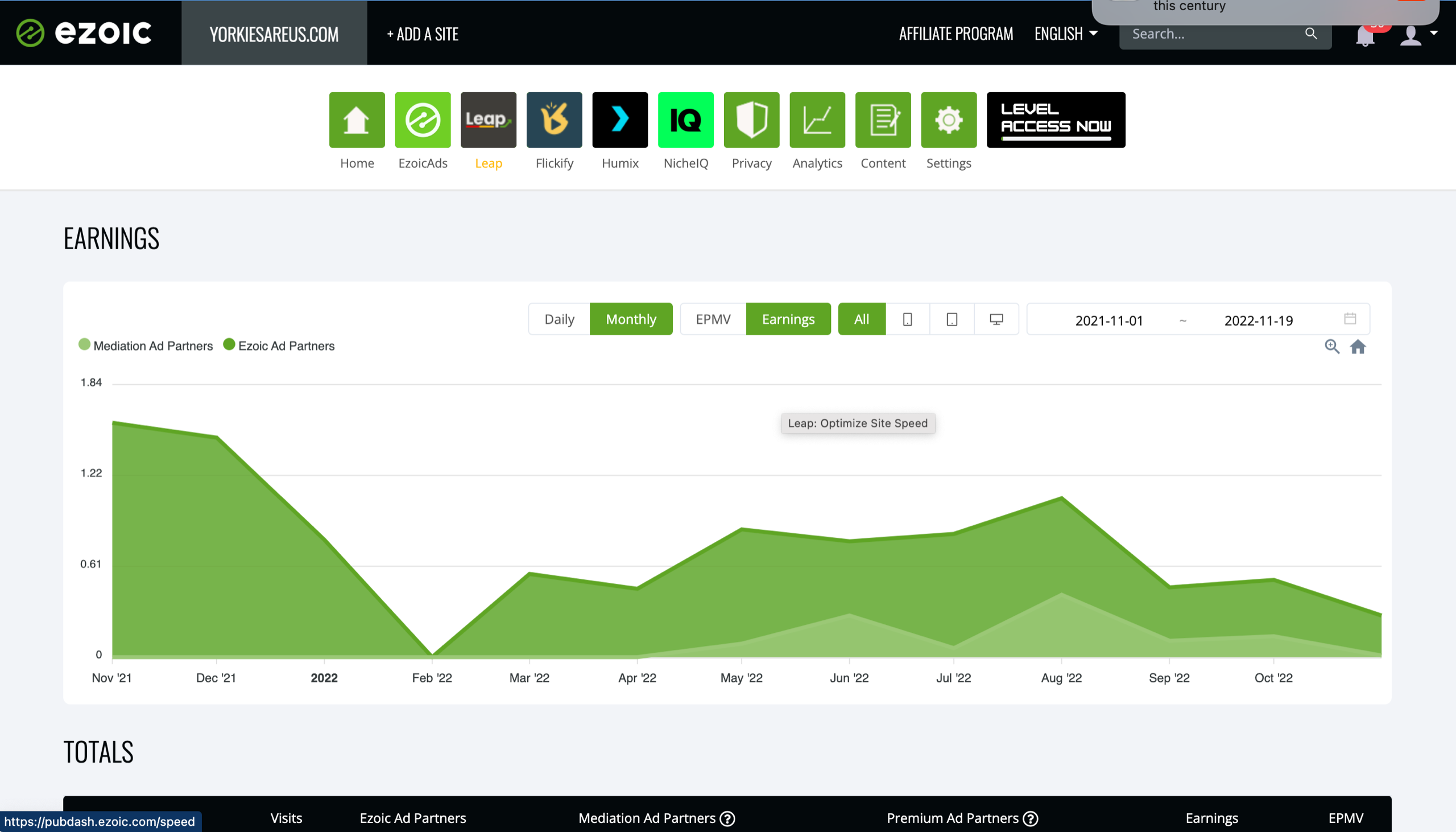The height and width of the screenshot is (832, 1456).
Task: Click the Aug '22 peak on chart
Action: click(1061, 498)
